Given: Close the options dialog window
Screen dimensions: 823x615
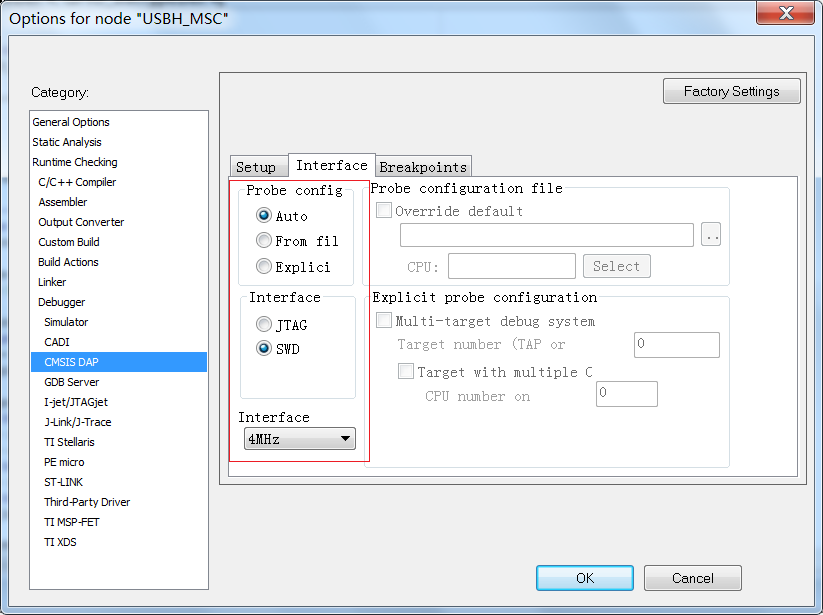Looking at the screenshot, I should [786, 13].
